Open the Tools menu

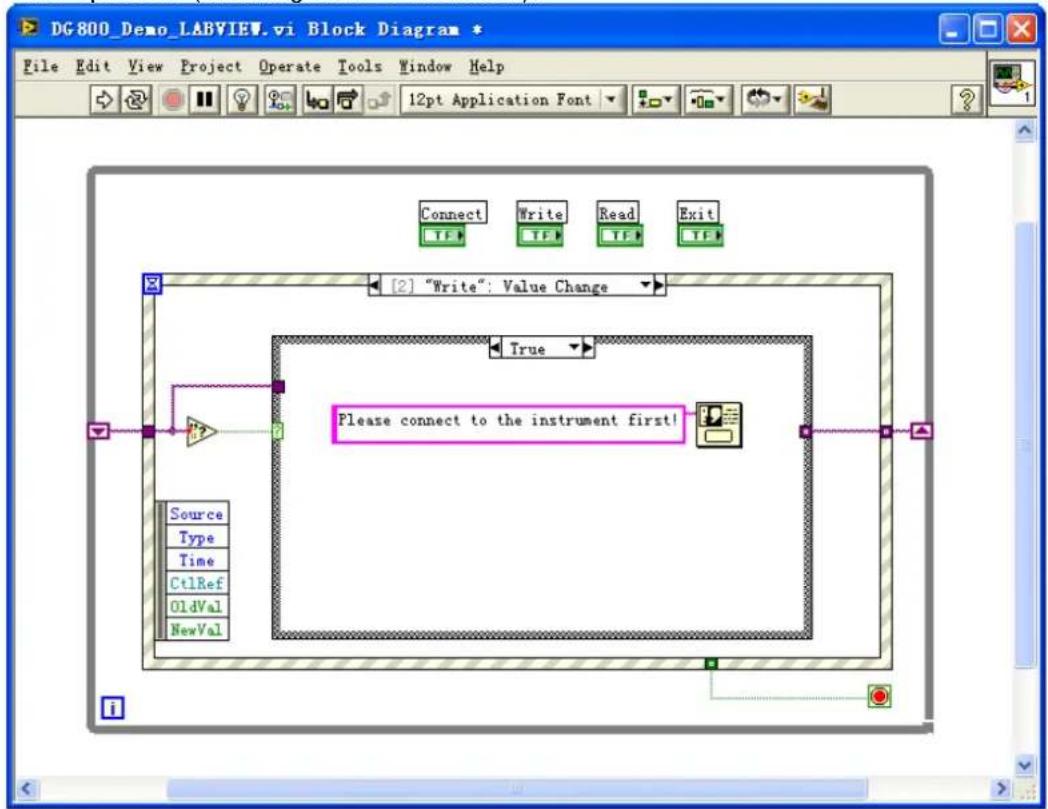360,66
